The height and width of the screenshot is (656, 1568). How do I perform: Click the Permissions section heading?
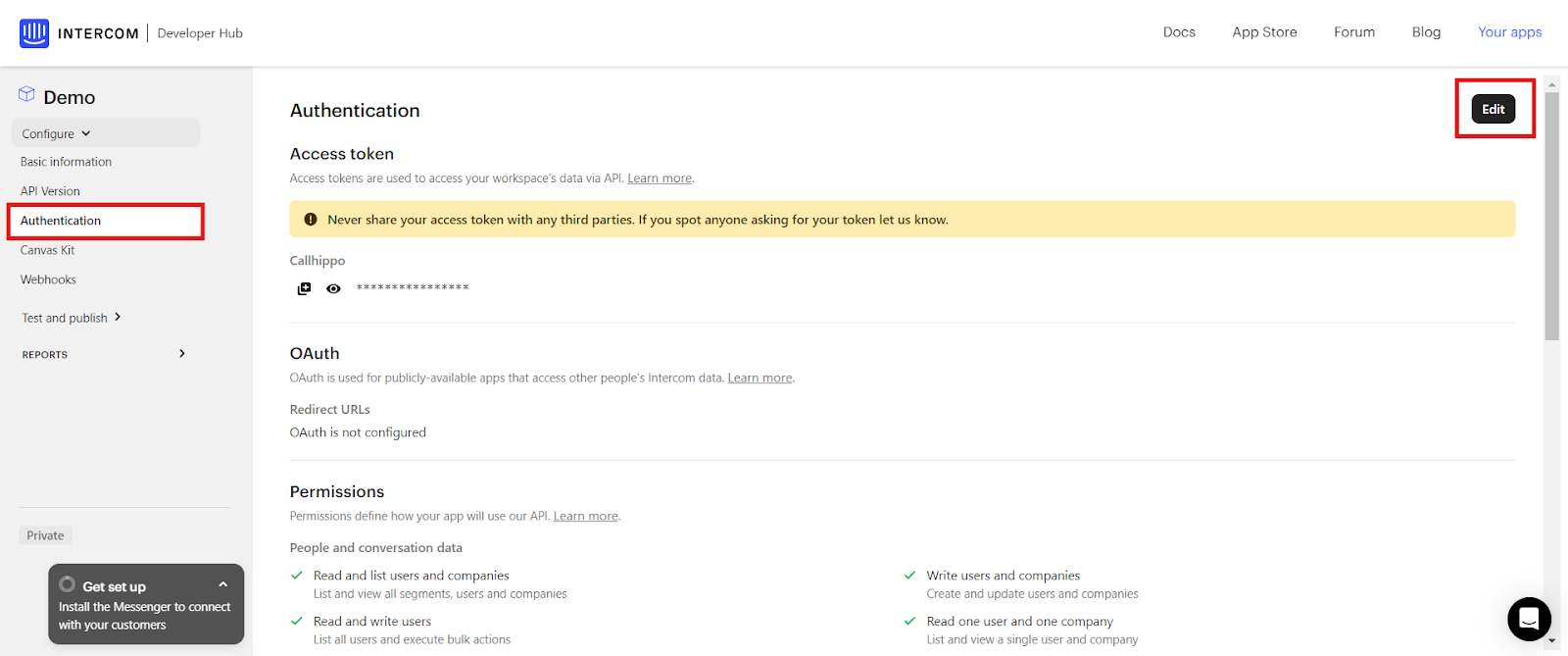point(337,492)
